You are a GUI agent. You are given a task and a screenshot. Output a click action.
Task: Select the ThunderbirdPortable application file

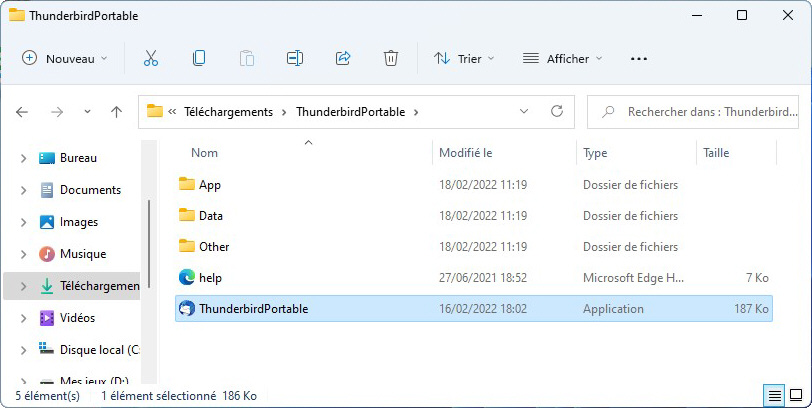(x=253, y=309)
